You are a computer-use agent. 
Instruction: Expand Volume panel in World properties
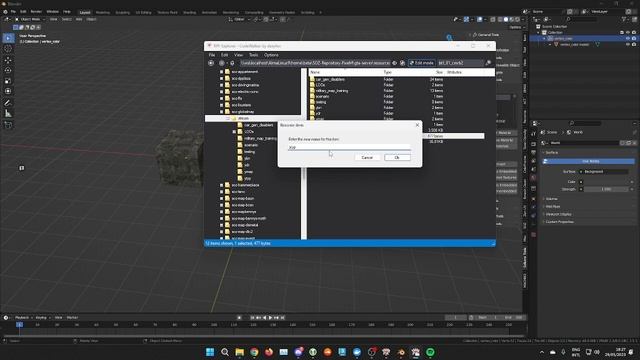tap(551, 199)
